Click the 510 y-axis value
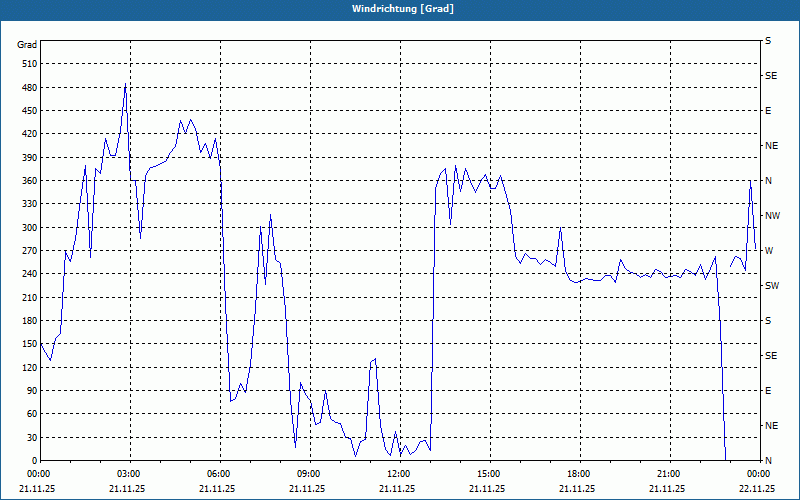This screenshot has height=500, width=800. 30,64
